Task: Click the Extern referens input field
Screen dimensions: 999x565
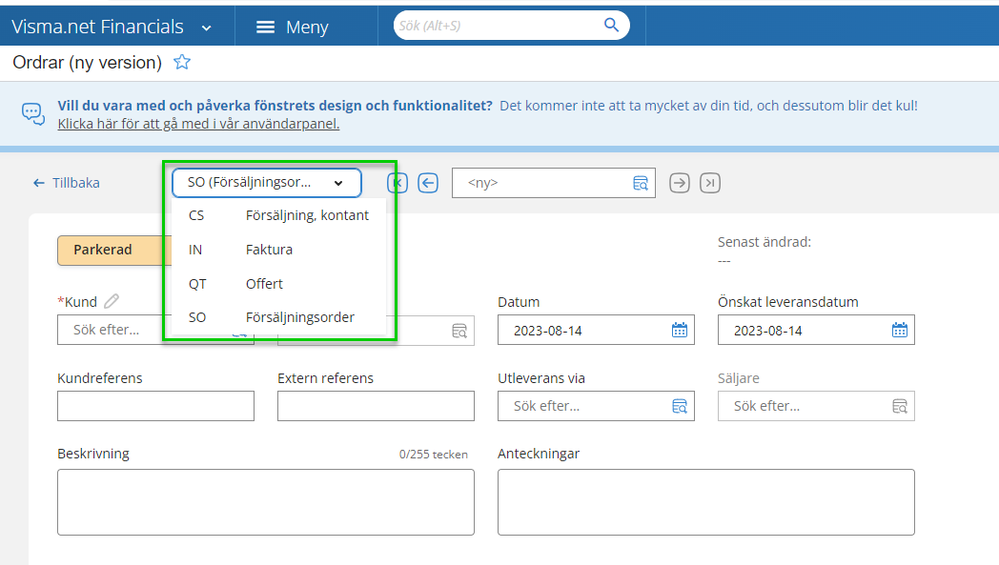Action: [376, 406]
